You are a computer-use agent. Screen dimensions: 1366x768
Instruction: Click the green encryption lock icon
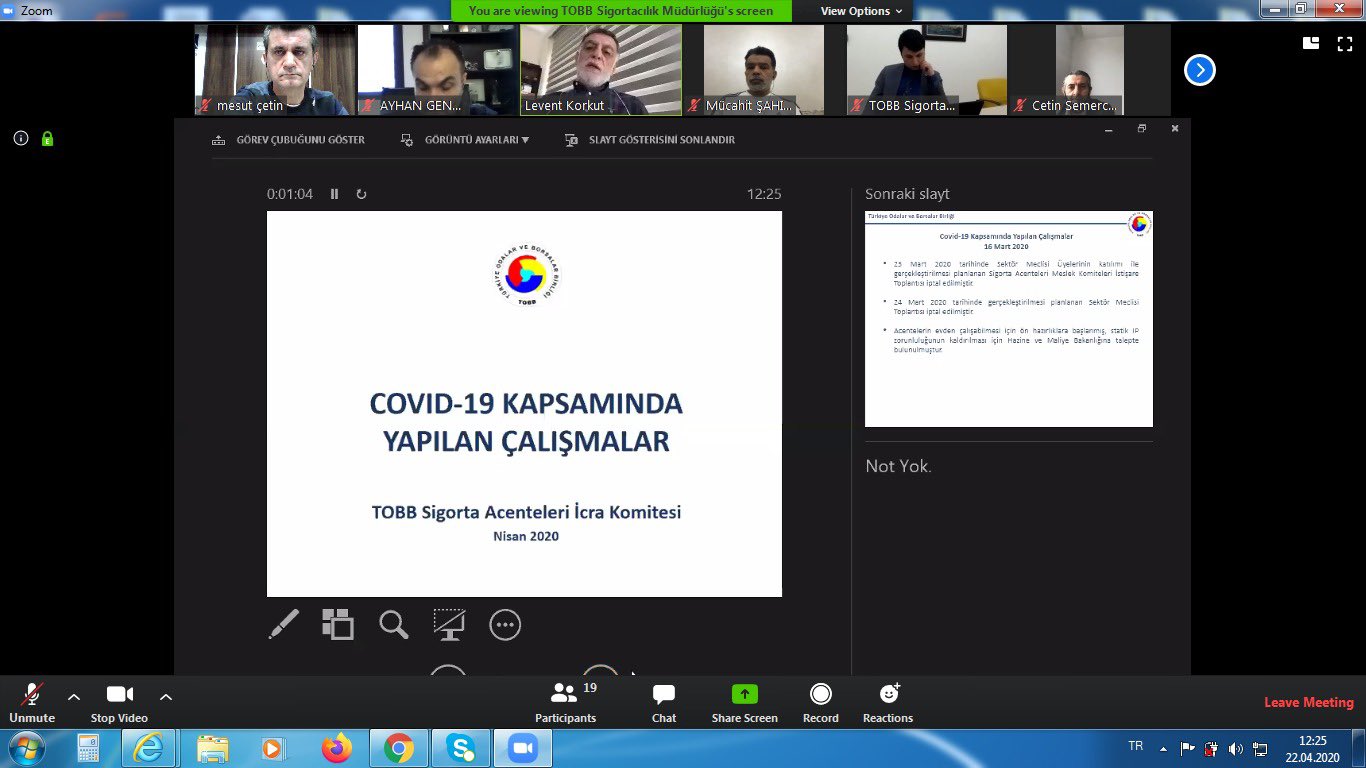coord(47,139)
